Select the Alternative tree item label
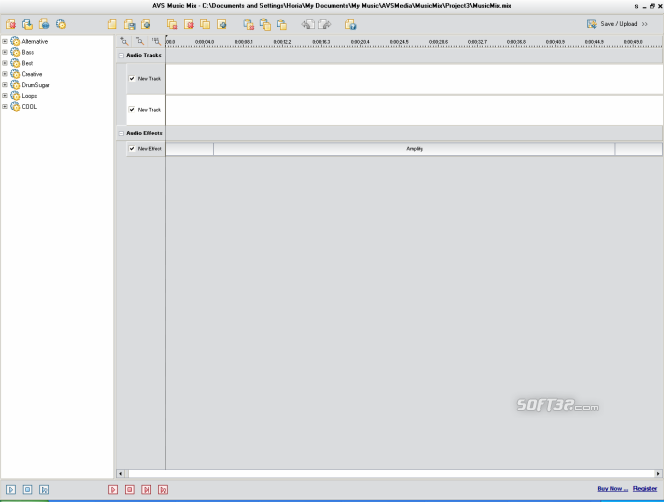Screen dimensions: 664x502 click(x=35, y=42)
